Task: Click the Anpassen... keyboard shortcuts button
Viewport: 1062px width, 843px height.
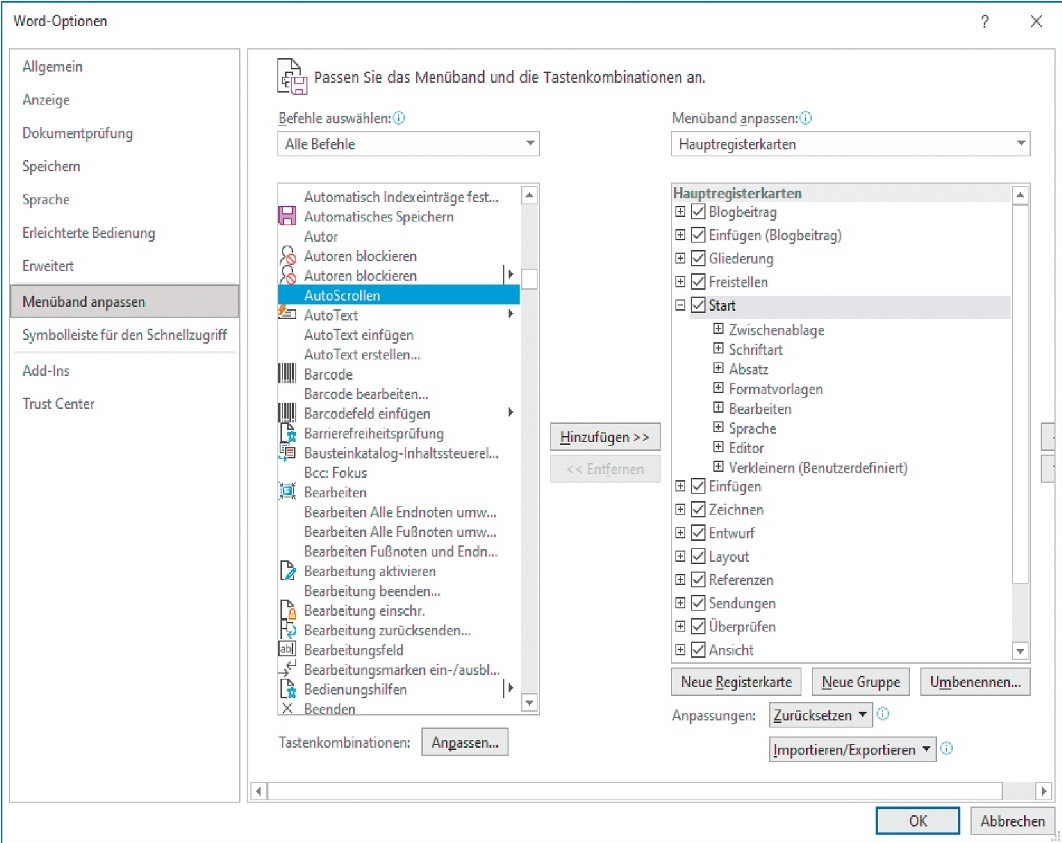Action: [x=465, y=742]
